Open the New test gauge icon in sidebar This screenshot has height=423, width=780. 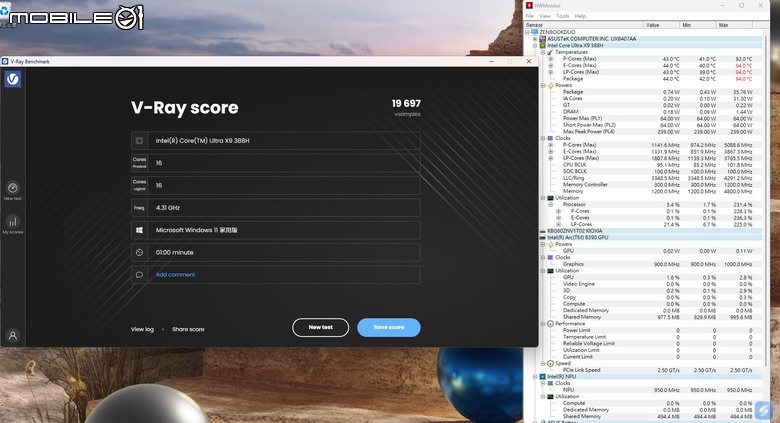pyautogui.click(x=13, y=188)
